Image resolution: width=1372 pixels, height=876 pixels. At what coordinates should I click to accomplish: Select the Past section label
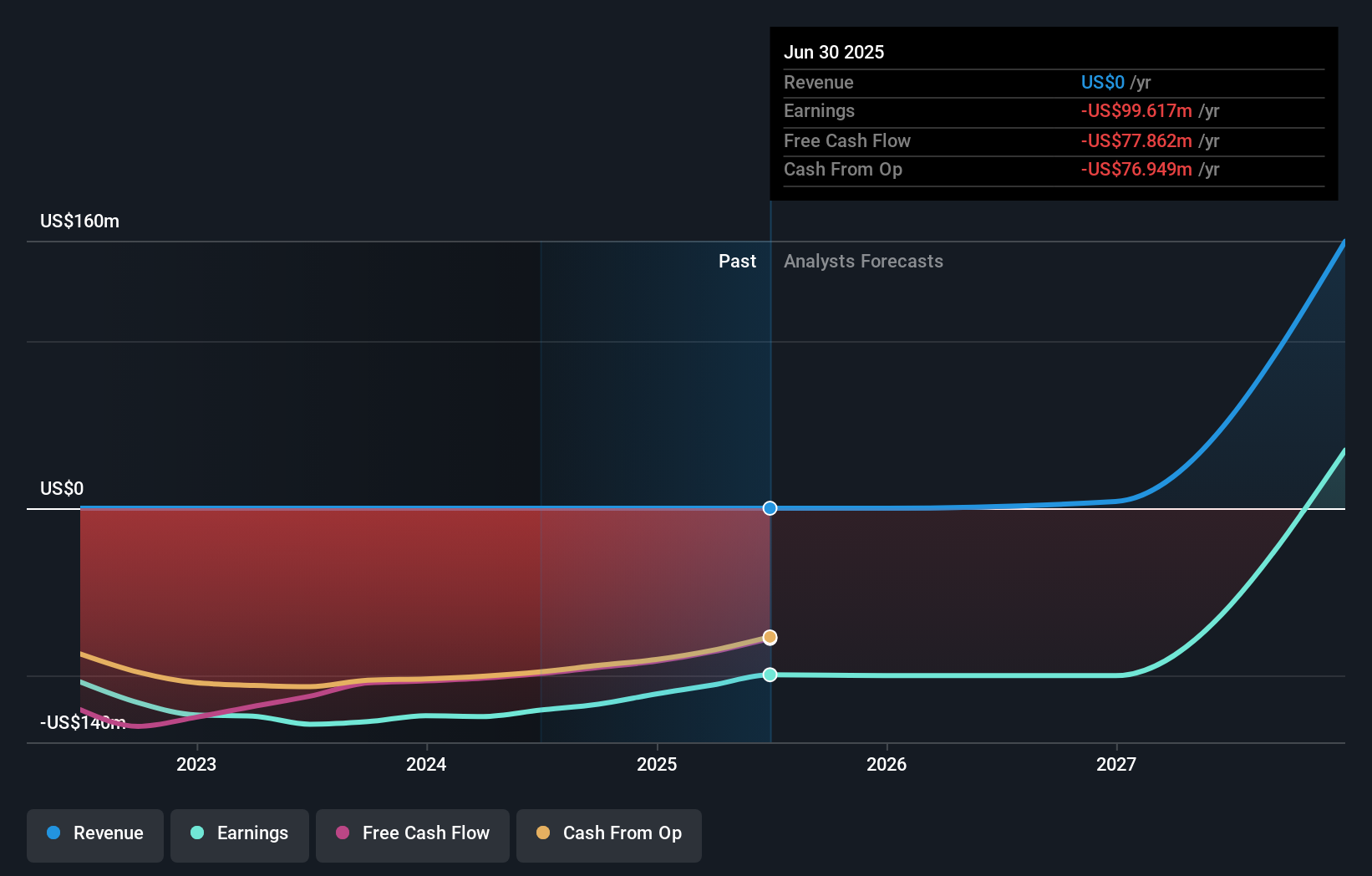(737, 261)
